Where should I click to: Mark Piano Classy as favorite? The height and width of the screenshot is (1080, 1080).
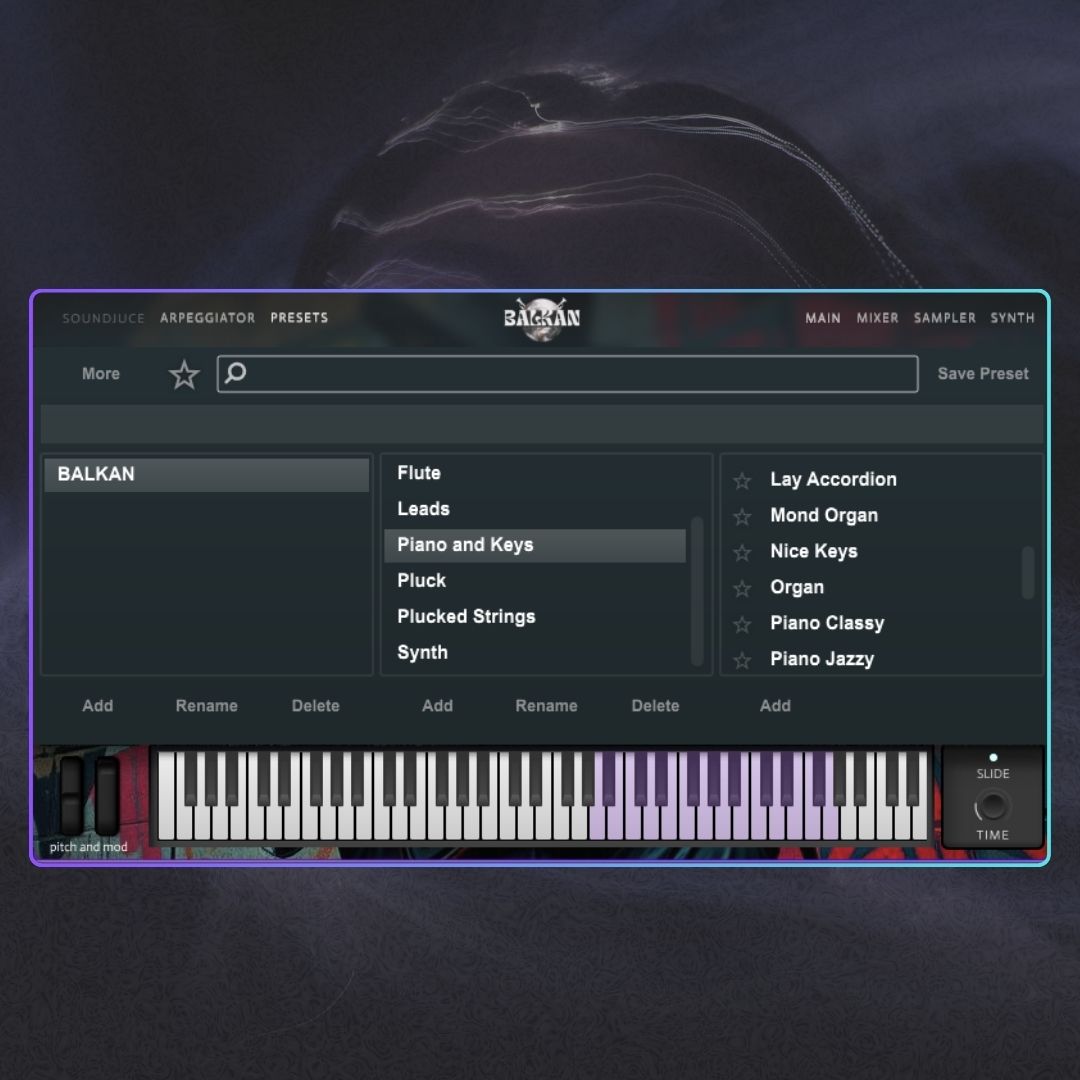742,625
